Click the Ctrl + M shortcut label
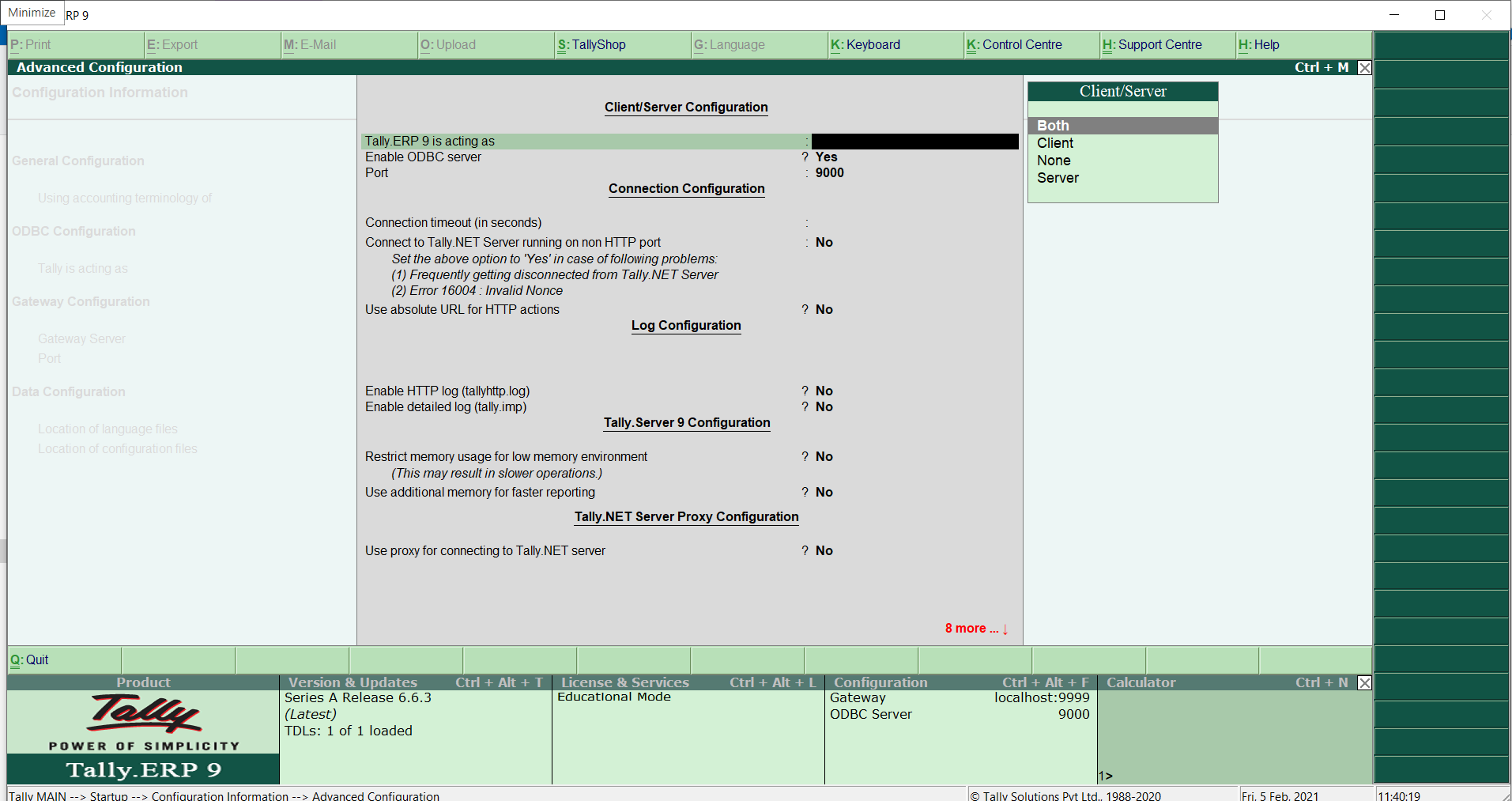The height and width of the screenshot is (801, 1512). 1322,68
